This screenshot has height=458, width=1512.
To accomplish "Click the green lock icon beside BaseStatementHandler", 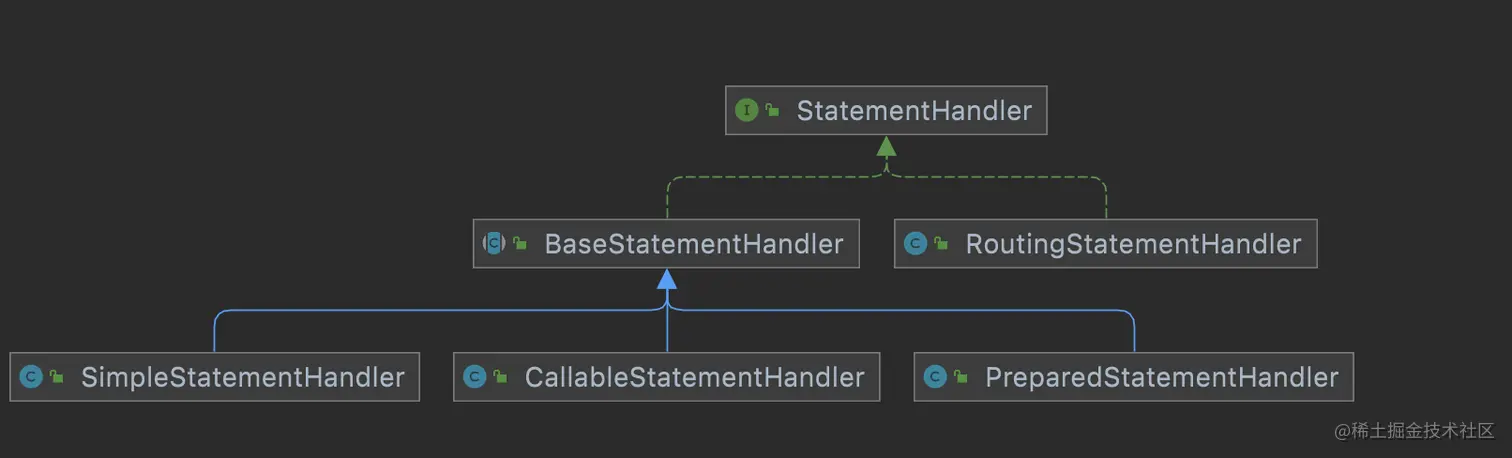I will (520, 244).
